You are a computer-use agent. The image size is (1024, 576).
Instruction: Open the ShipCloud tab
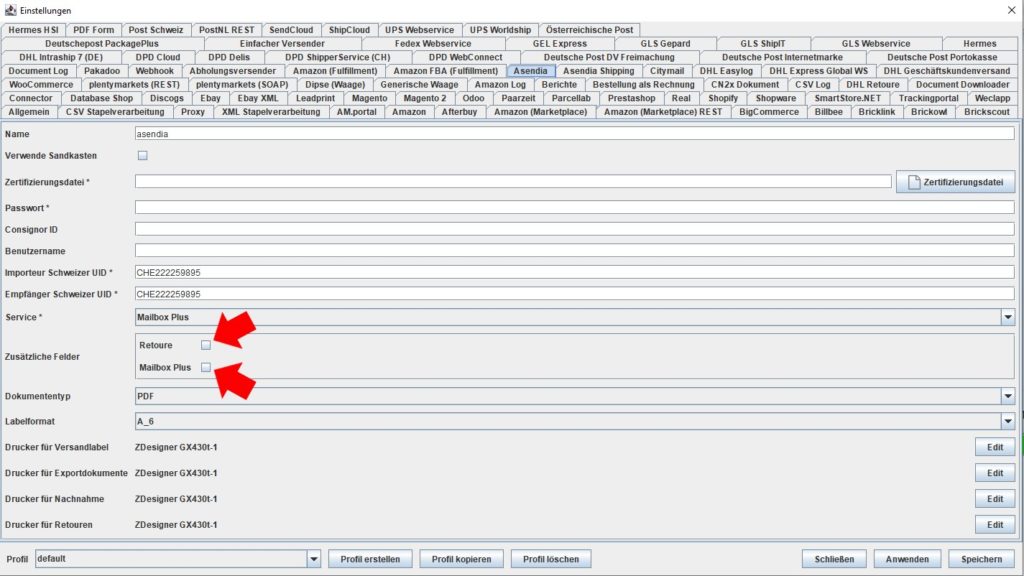pos(349,29)
